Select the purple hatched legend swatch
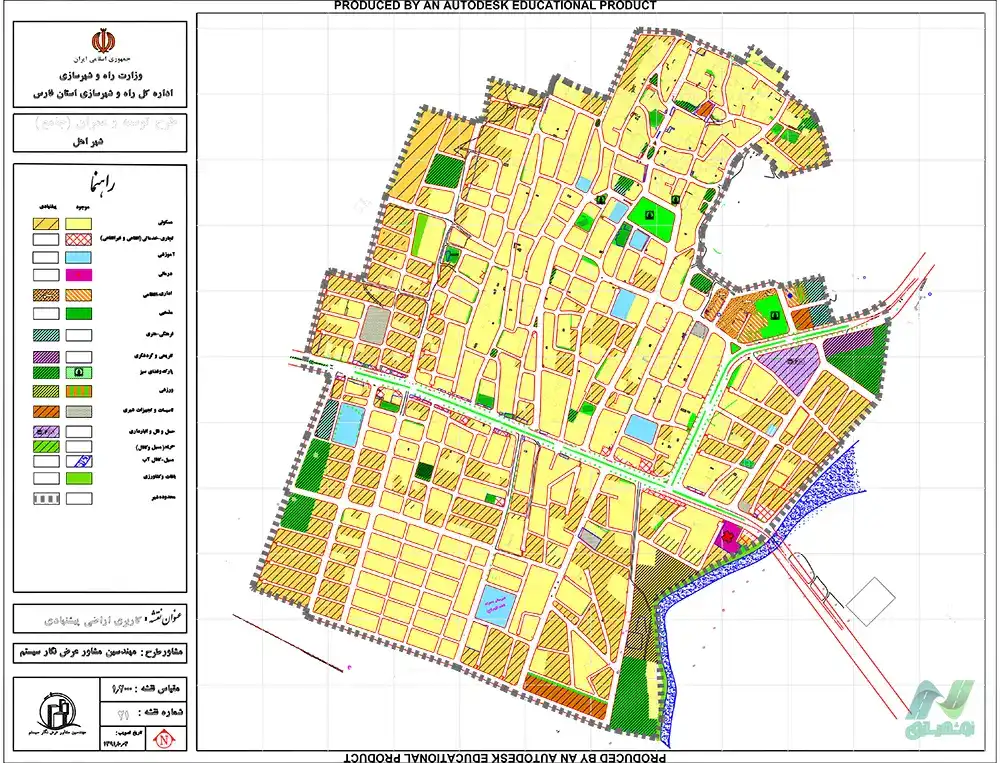The width and height of the screenshot is (1000, 763). click(x=47, y=355)
